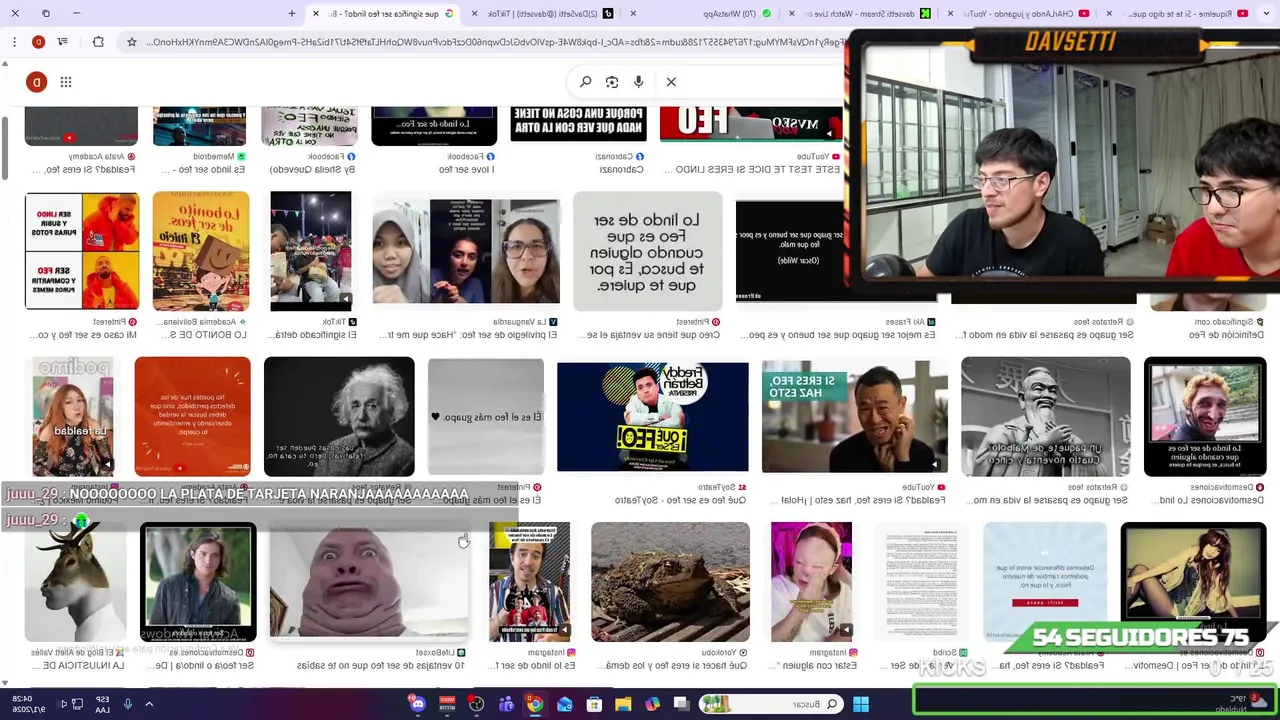Open Microsoft Store from the taskbar

tap(594, 704)
